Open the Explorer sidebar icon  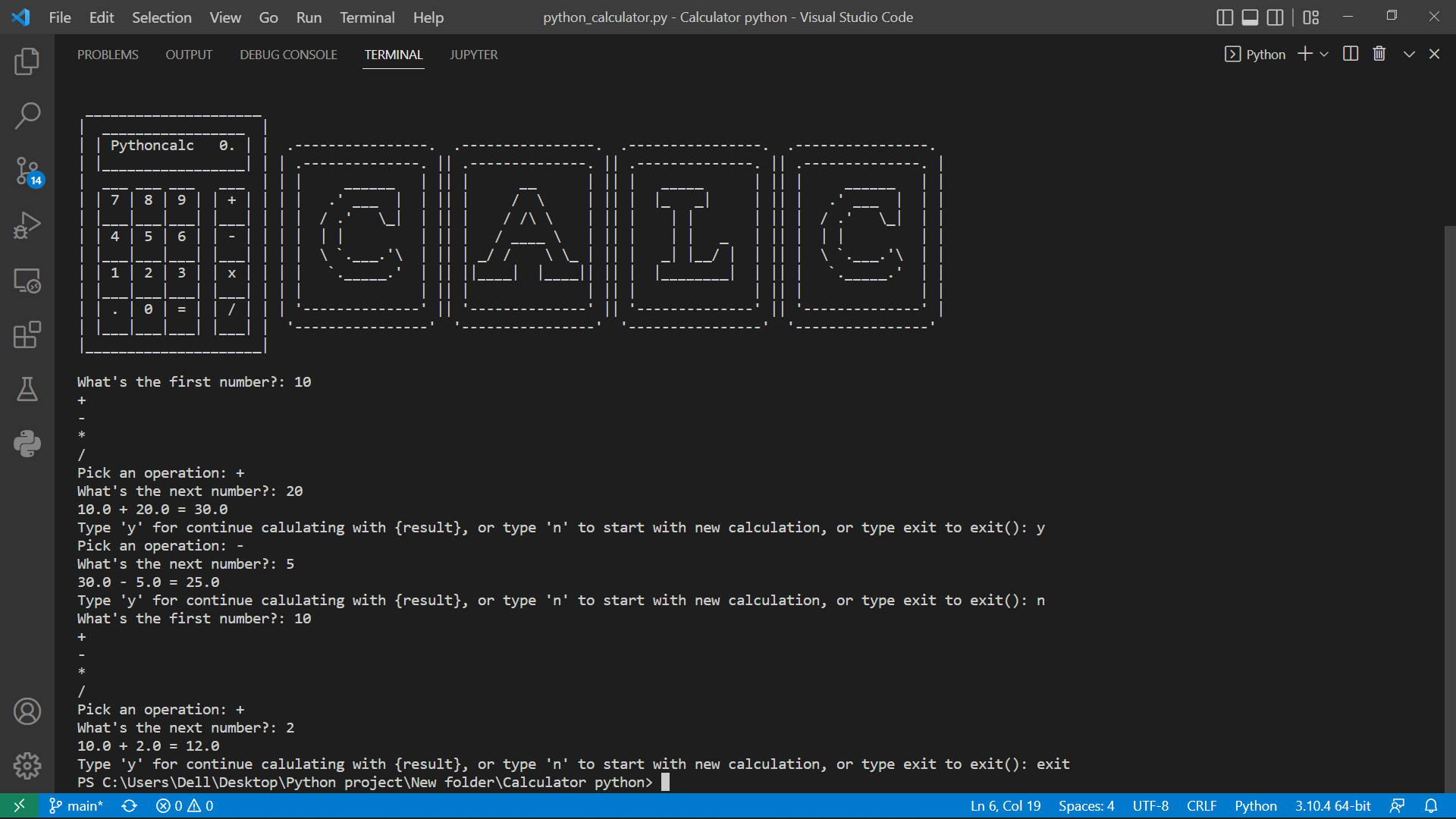[27, 61]
